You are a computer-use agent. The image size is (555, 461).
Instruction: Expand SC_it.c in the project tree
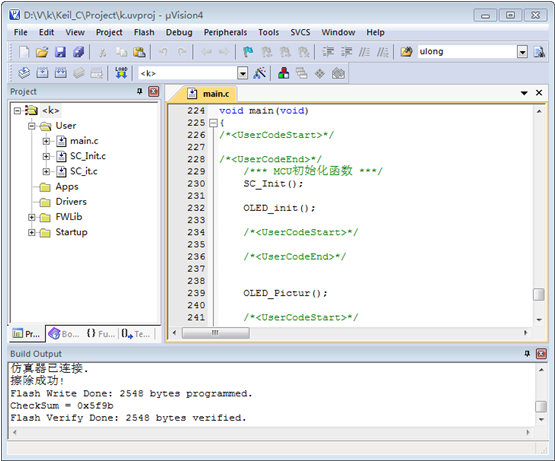point(46,171)
